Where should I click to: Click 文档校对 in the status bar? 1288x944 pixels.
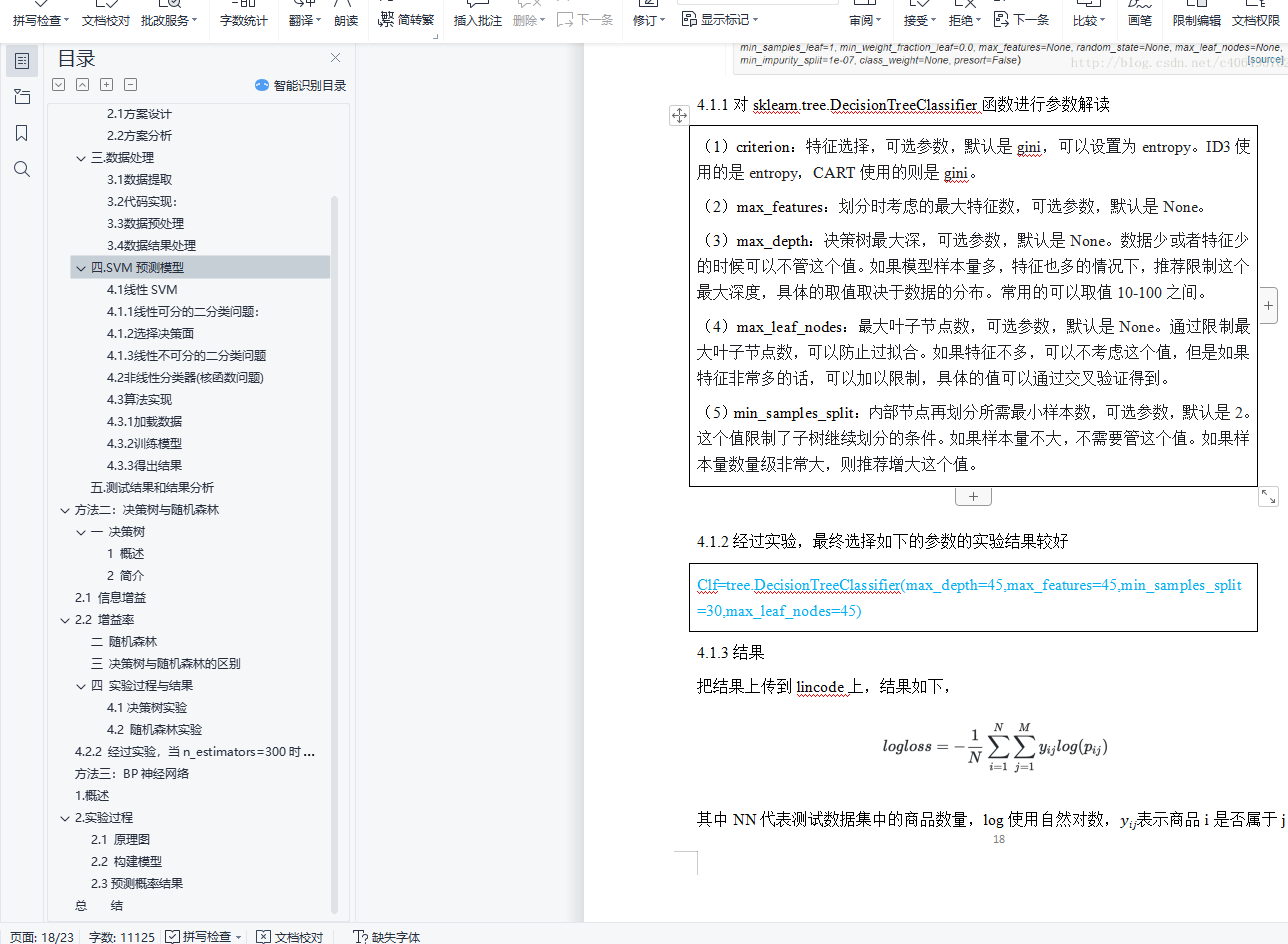[290, 937]
